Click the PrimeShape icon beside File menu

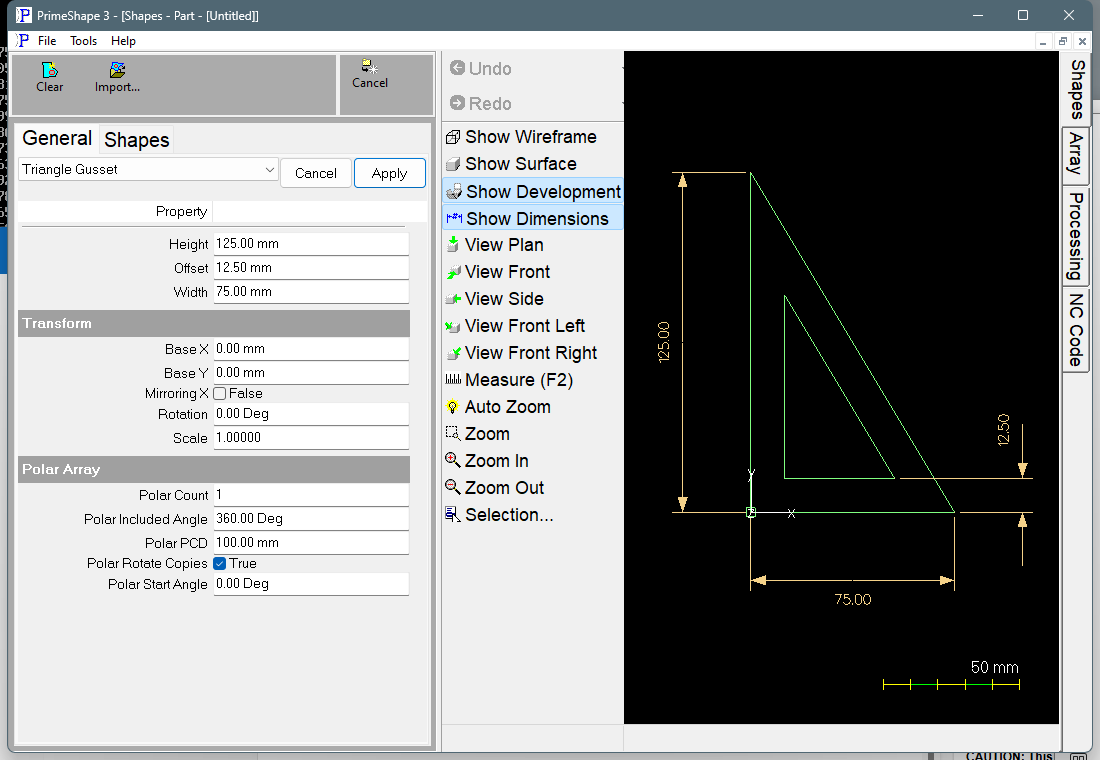[x=23, y=41]
